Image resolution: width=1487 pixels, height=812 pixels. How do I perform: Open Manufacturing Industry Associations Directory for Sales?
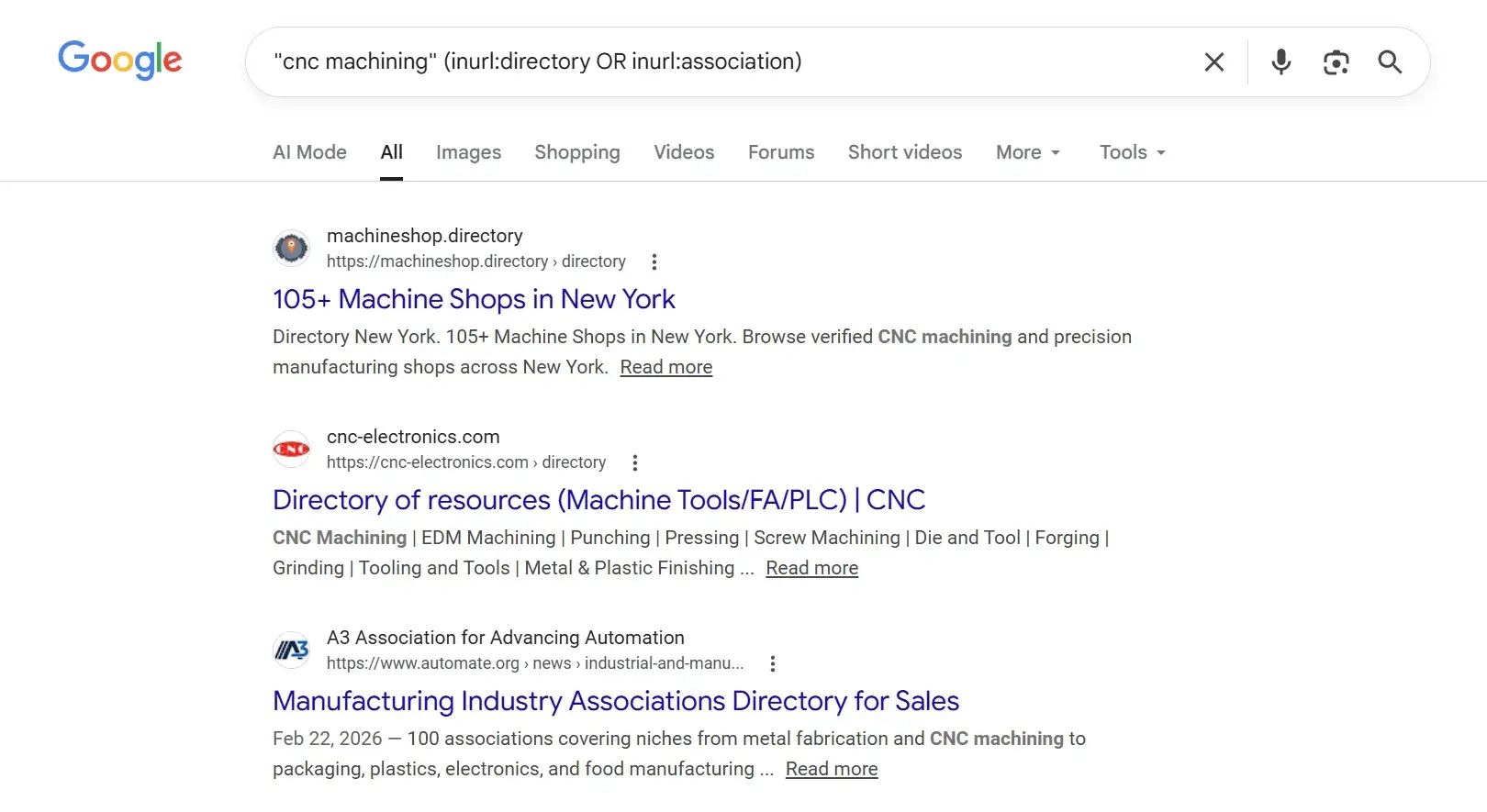616,701
